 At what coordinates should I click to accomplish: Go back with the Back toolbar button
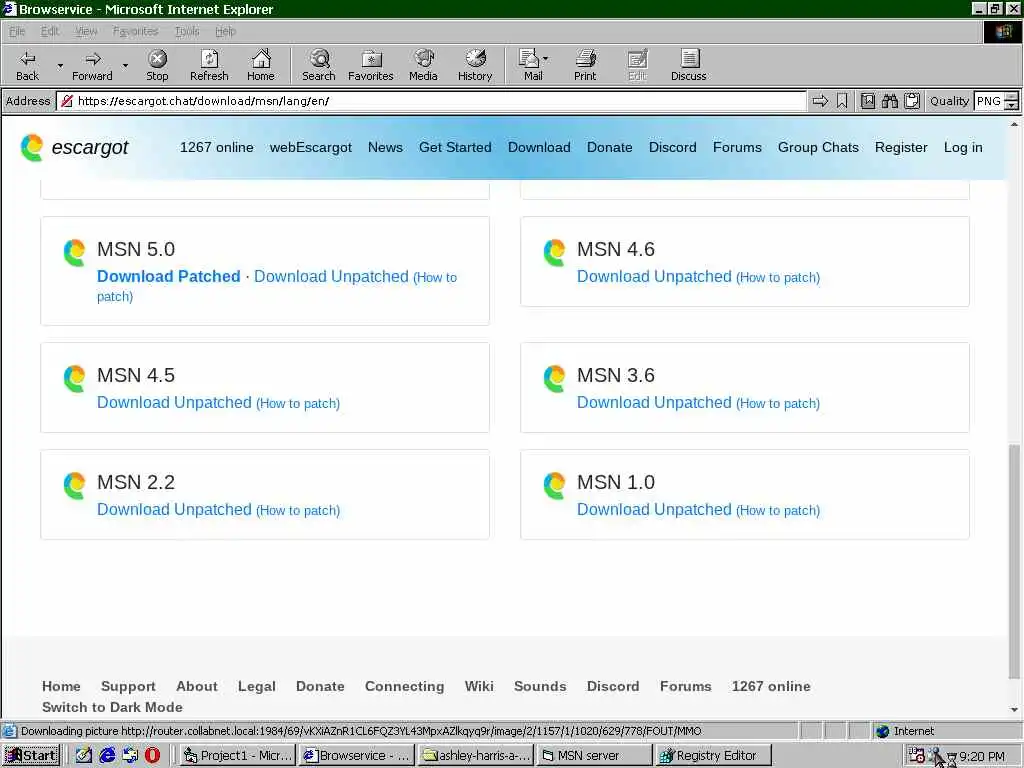pyautogui.click(x=27, y=65)
